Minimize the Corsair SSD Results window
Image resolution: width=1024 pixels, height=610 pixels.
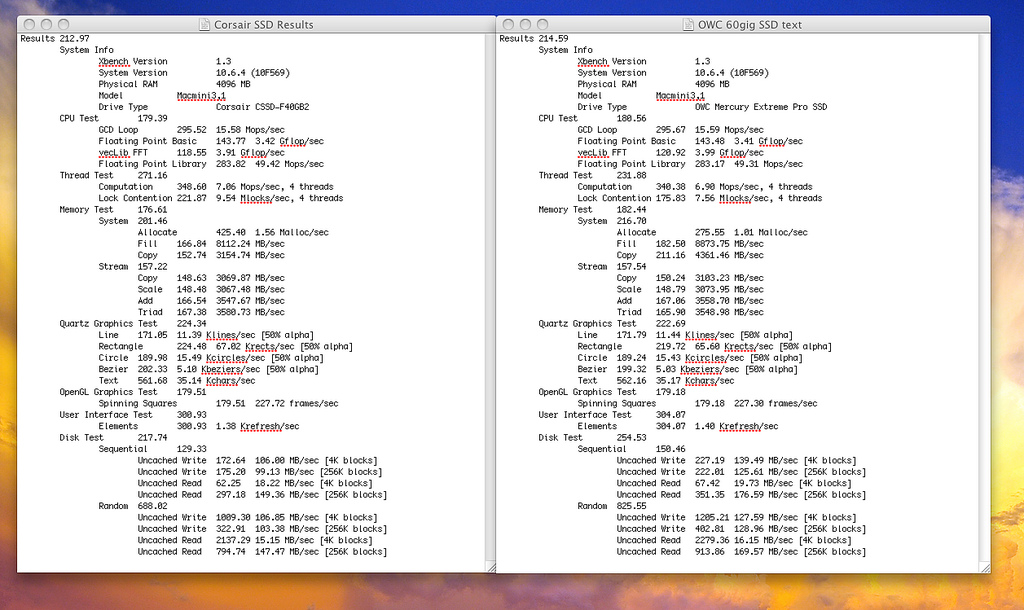(x=46, y=24)
